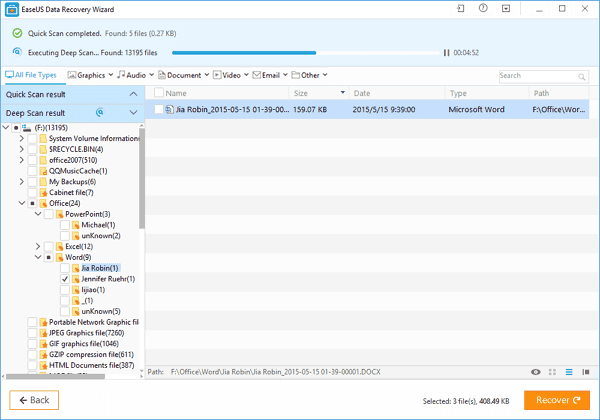
Task: Tick the lijiao folder checkbox
Action: point(65,290)
